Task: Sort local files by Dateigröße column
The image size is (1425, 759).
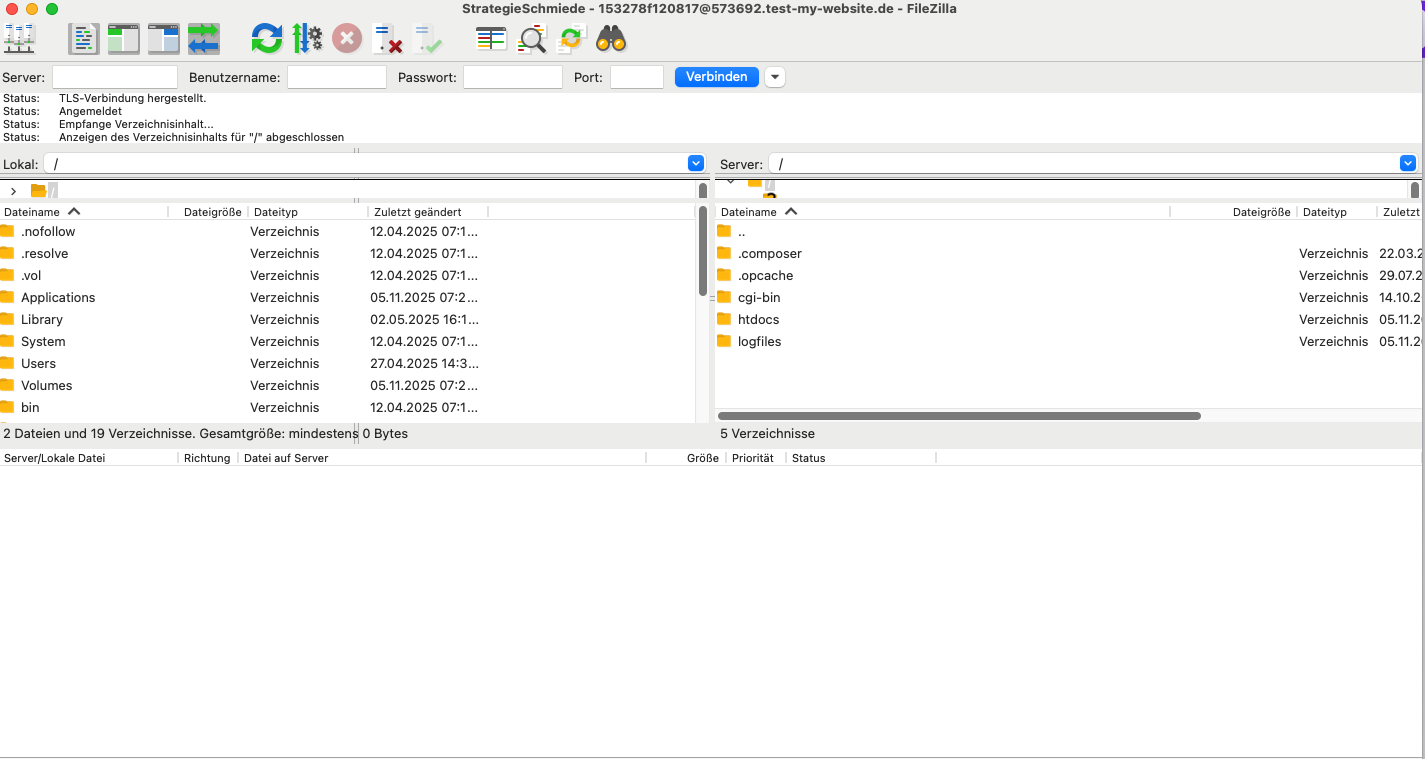Action: (x=212, y=212)
